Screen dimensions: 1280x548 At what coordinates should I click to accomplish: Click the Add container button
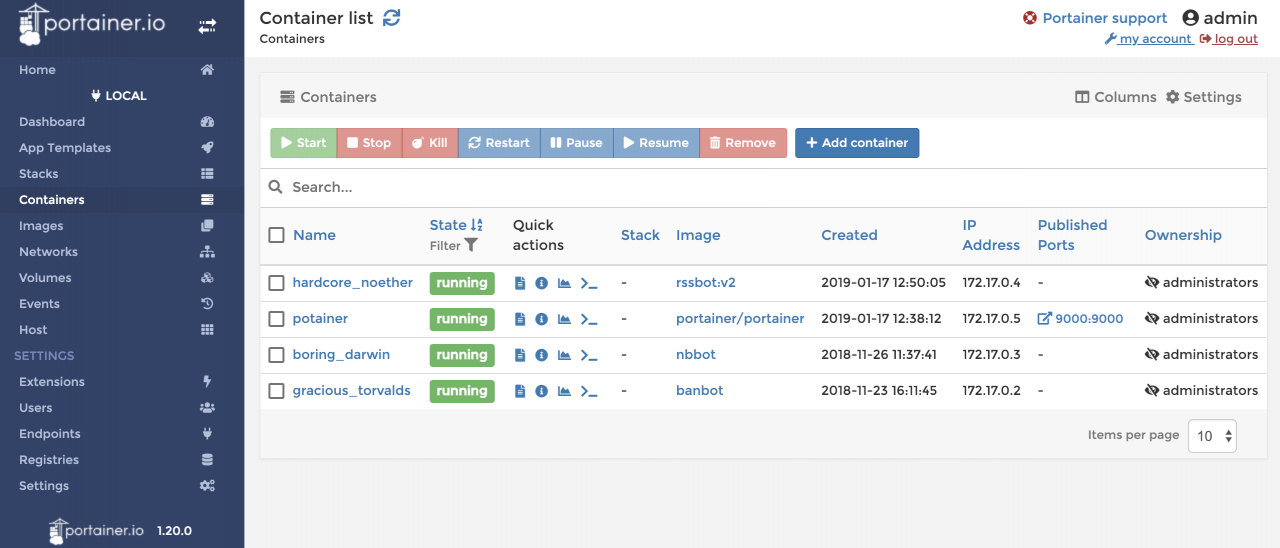[x=857, y=143]
